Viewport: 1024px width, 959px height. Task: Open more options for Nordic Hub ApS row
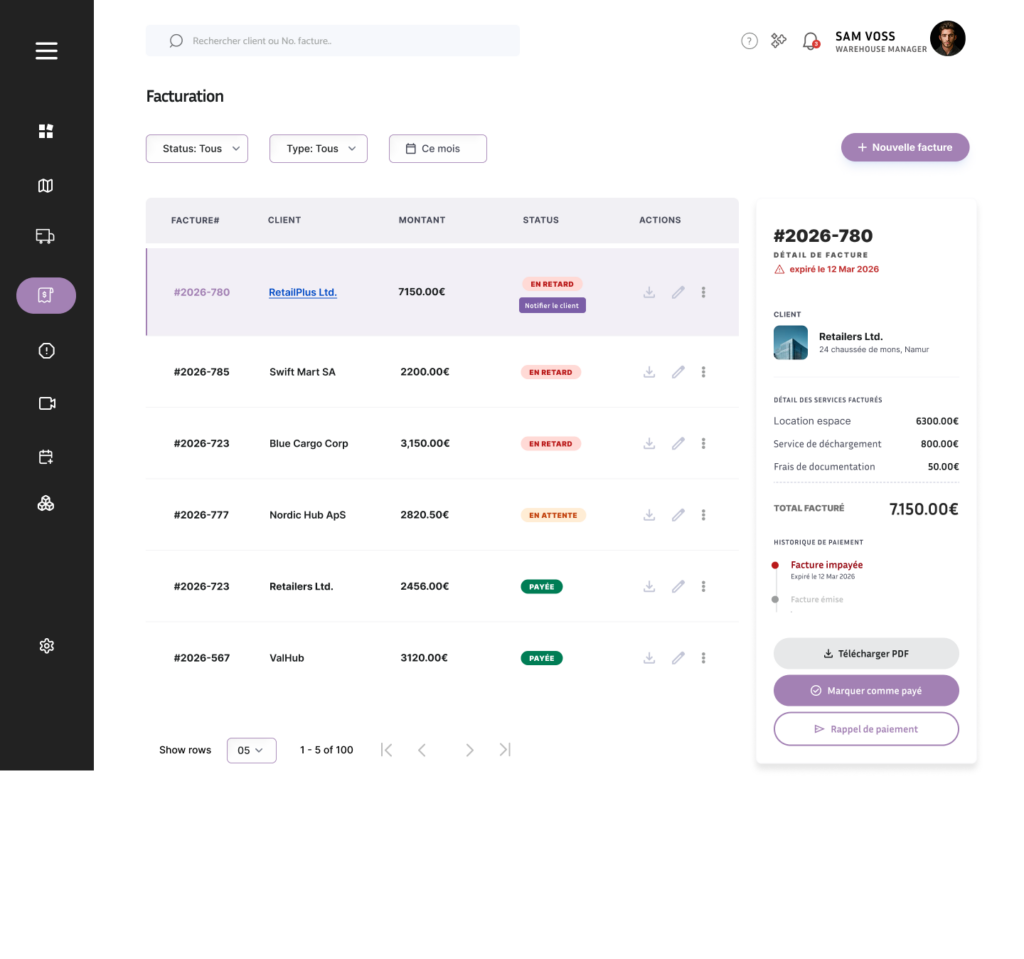[x=703, y=515]
